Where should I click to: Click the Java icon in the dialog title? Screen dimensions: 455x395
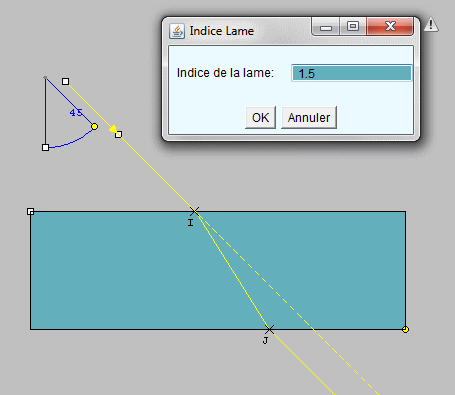tap(177, 31)
